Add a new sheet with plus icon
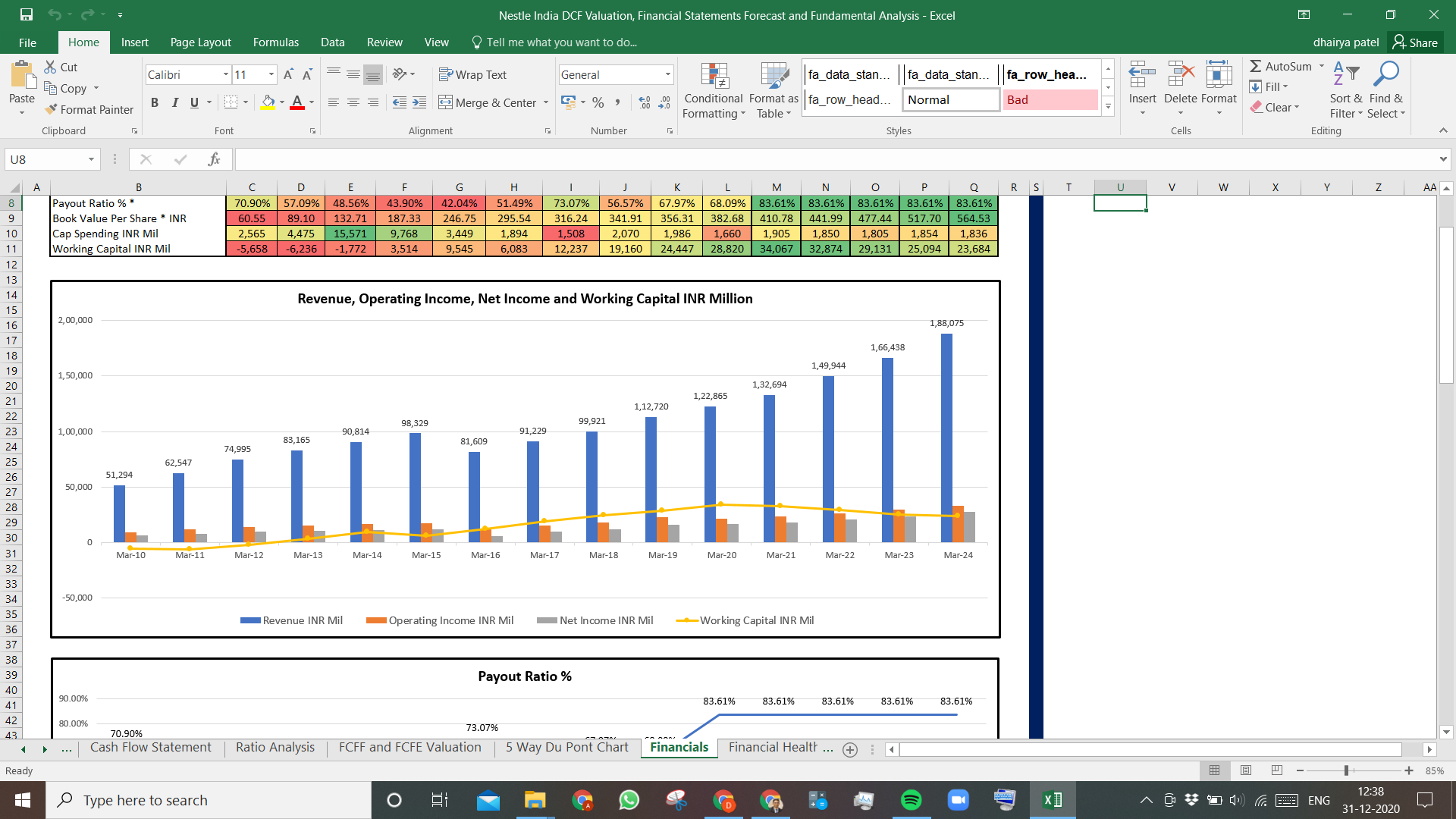The width and height of the screenshot is (1456, 819). click(850, 749)
